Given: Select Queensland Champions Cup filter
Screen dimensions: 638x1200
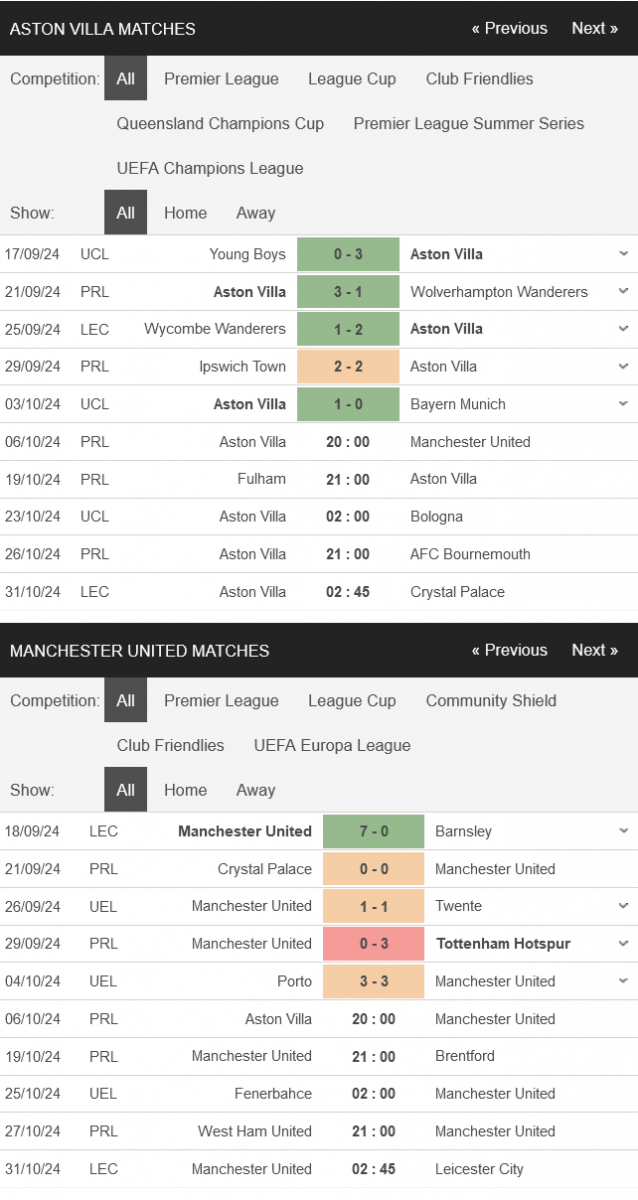Looking at the screenshot, I should (x=220, y=123).
